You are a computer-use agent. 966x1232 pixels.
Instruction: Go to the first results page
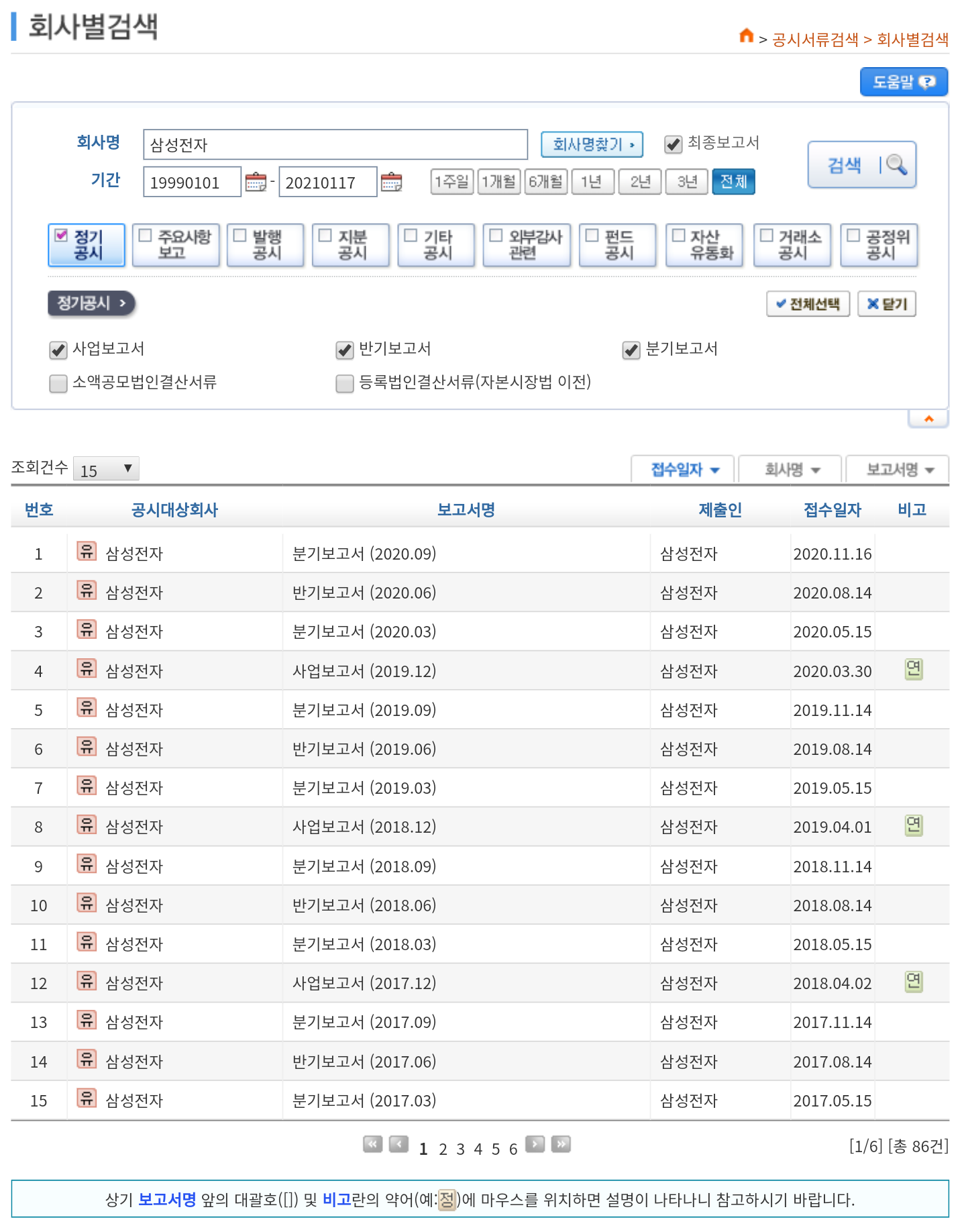(x=372, y=1144)
